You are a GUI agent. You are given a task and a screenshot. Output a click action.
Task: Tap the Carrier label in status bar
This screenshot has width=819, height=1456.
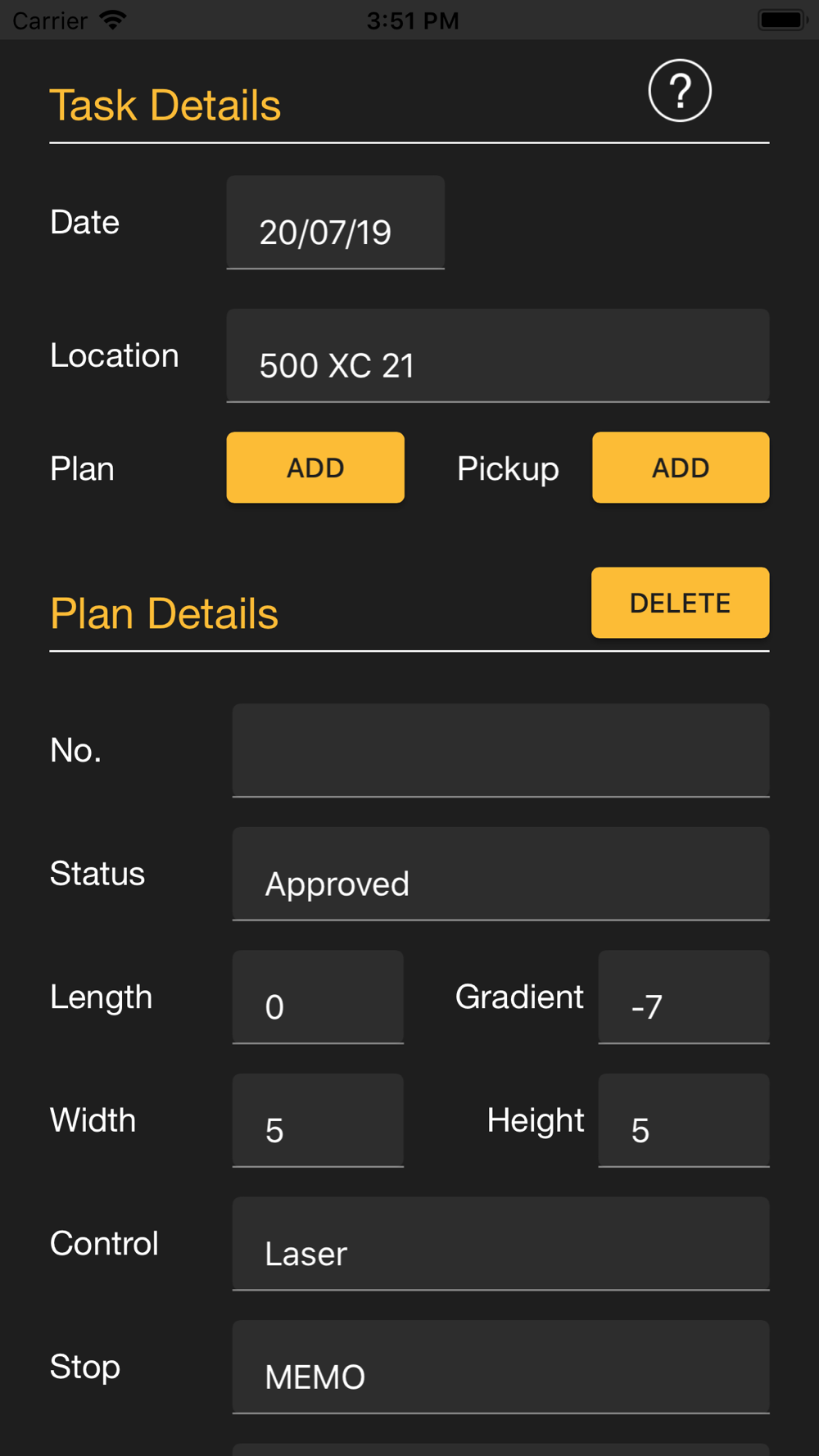[x=50, y=20]
